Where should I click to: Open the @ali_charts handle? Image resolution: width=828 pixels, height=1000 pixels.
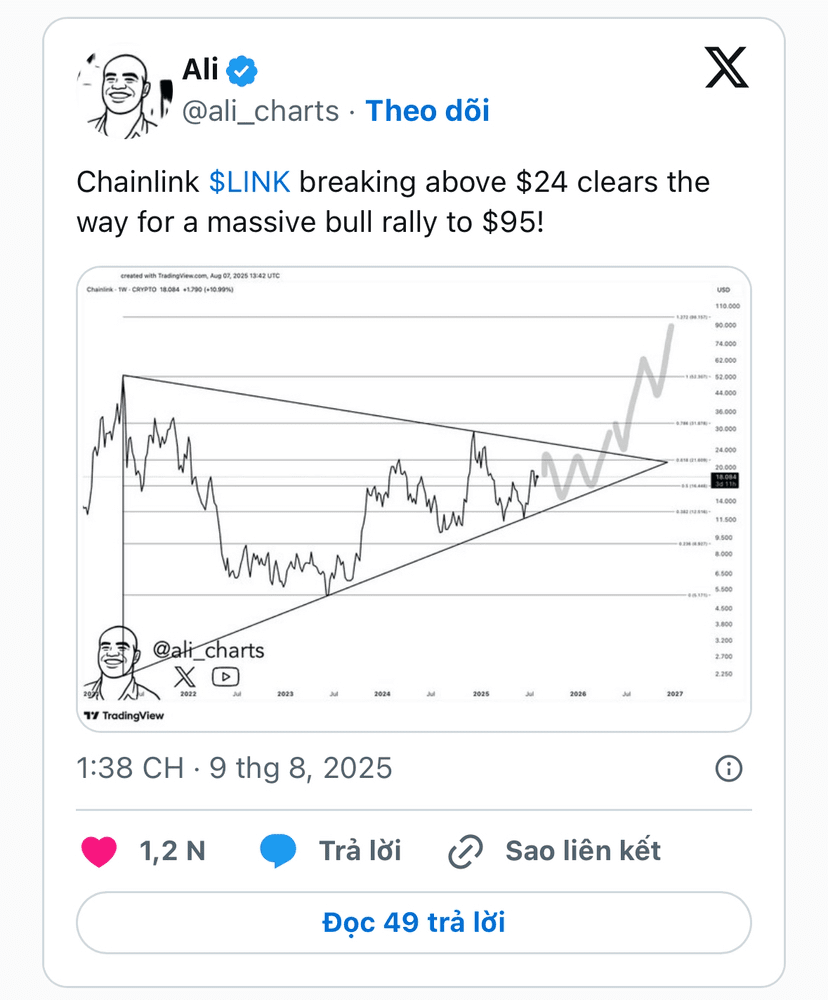(x=260, y=112)
